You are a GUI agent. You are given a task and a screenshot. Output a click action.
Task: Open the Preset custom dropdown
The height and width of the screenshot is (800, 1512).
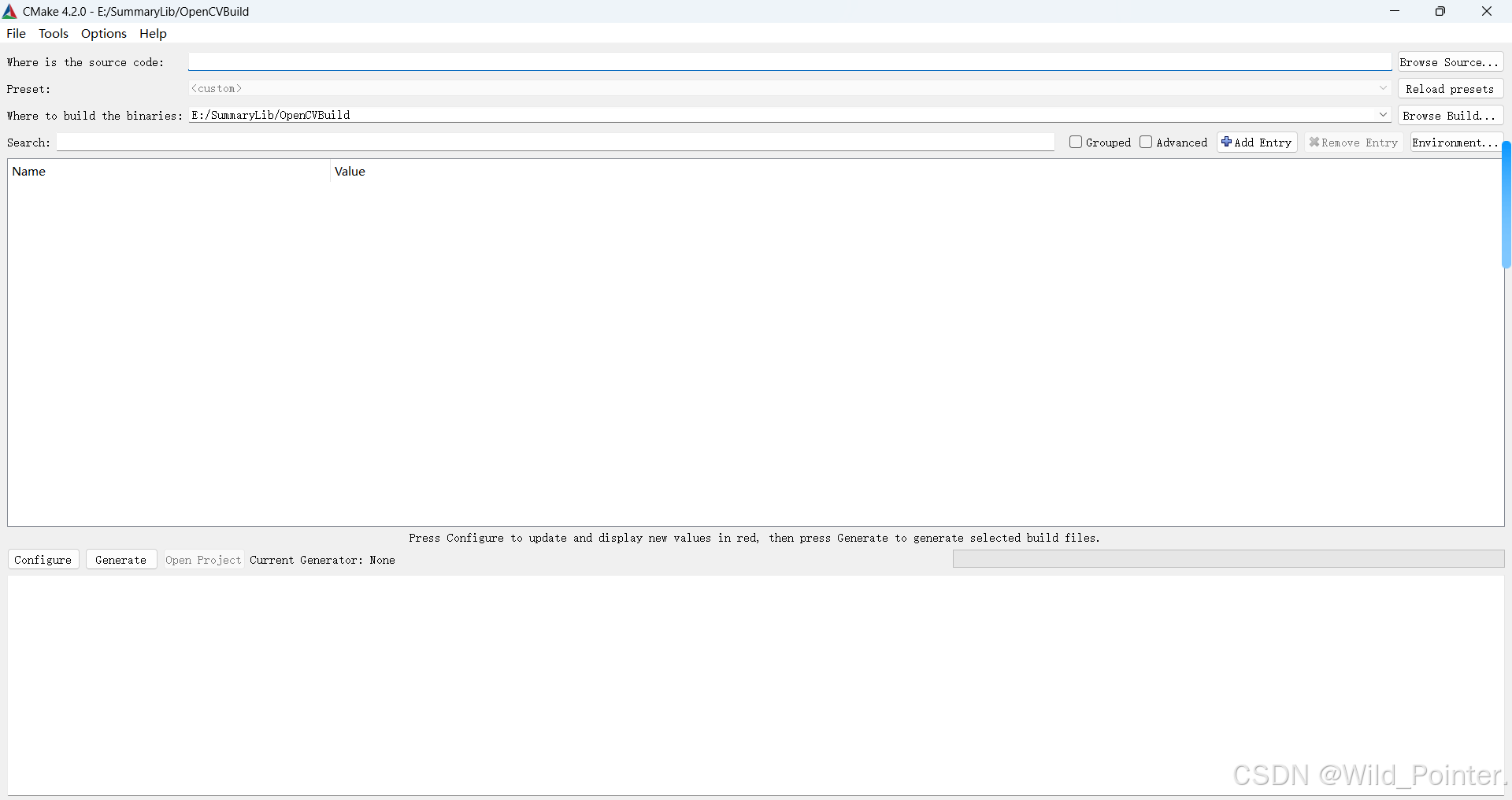coord(790,88)
